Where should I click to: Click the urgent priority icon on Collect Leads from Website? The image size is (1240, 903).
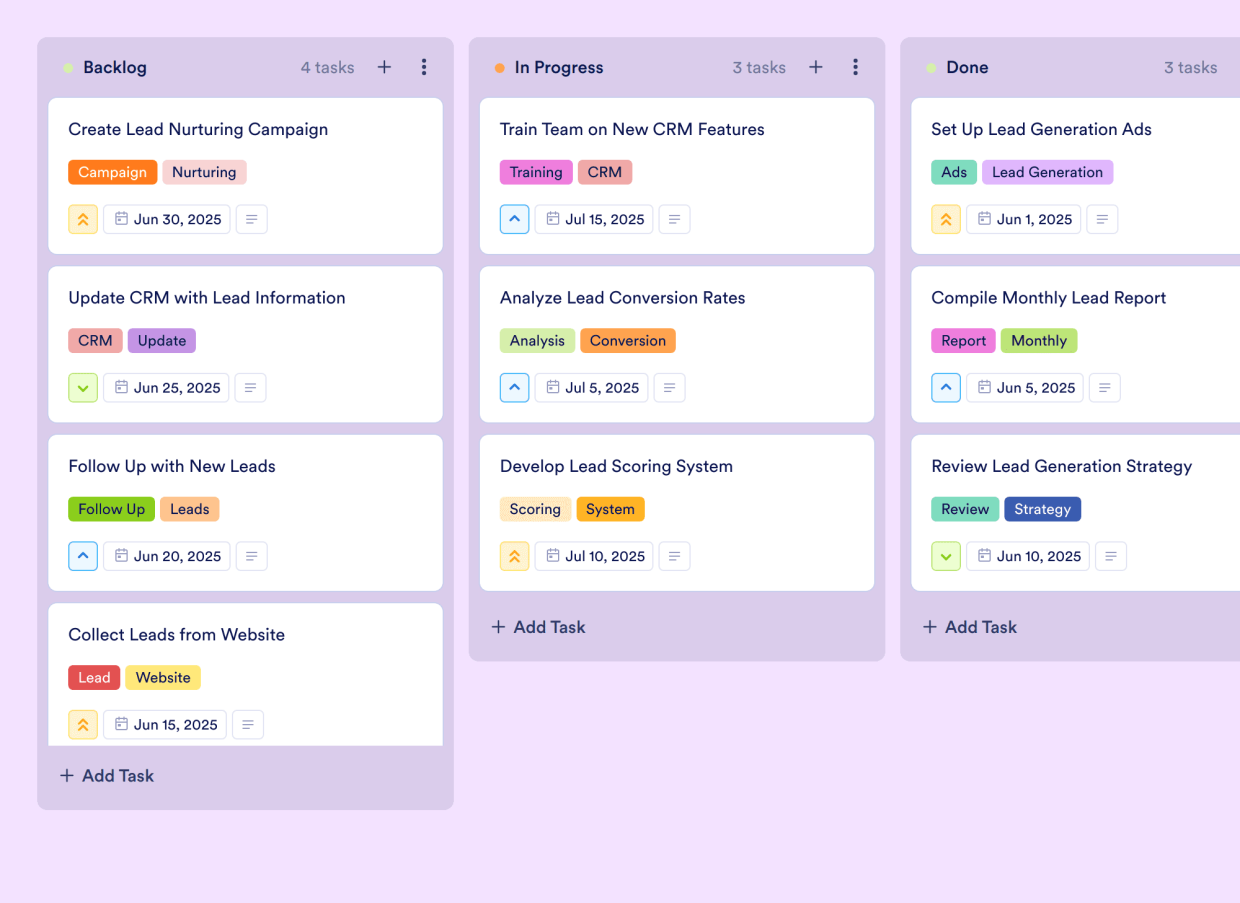click(x=83, y=724)
